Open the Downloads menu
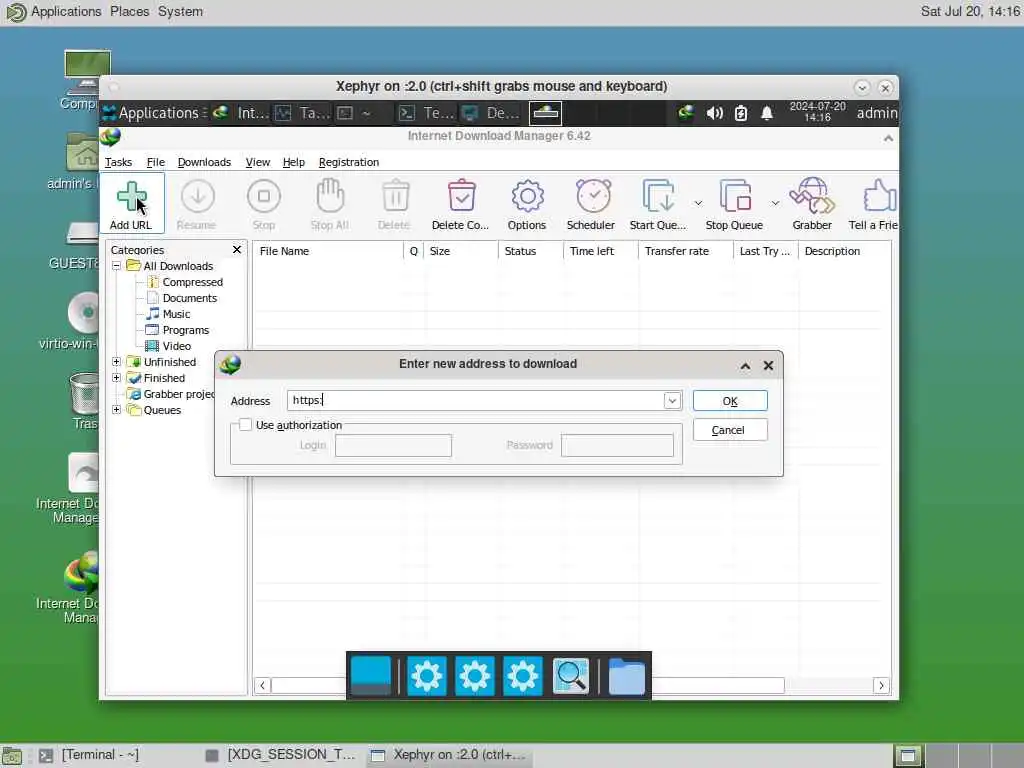 coord(204,162)
